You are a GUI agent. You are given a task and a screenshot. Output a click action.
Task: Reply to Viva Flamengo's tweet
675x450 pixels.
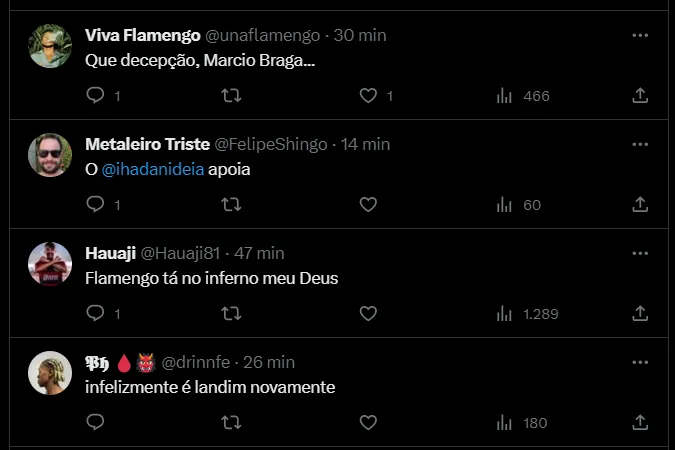coord(96,96)
